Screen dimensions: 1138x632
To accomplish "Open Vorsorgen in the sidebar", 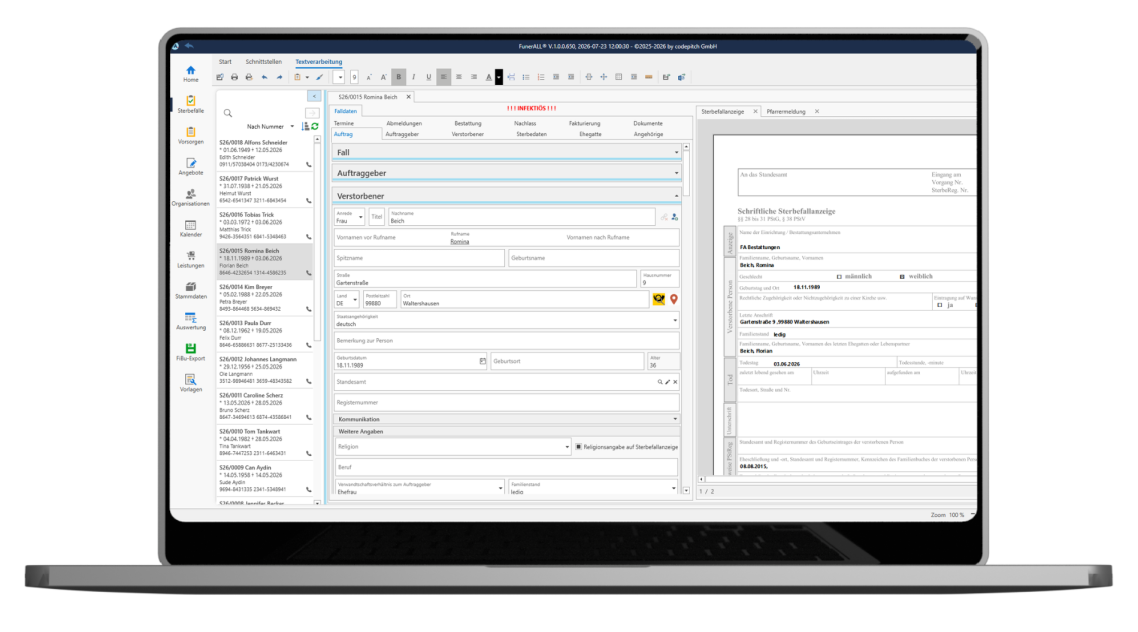I will coord(190,136).
